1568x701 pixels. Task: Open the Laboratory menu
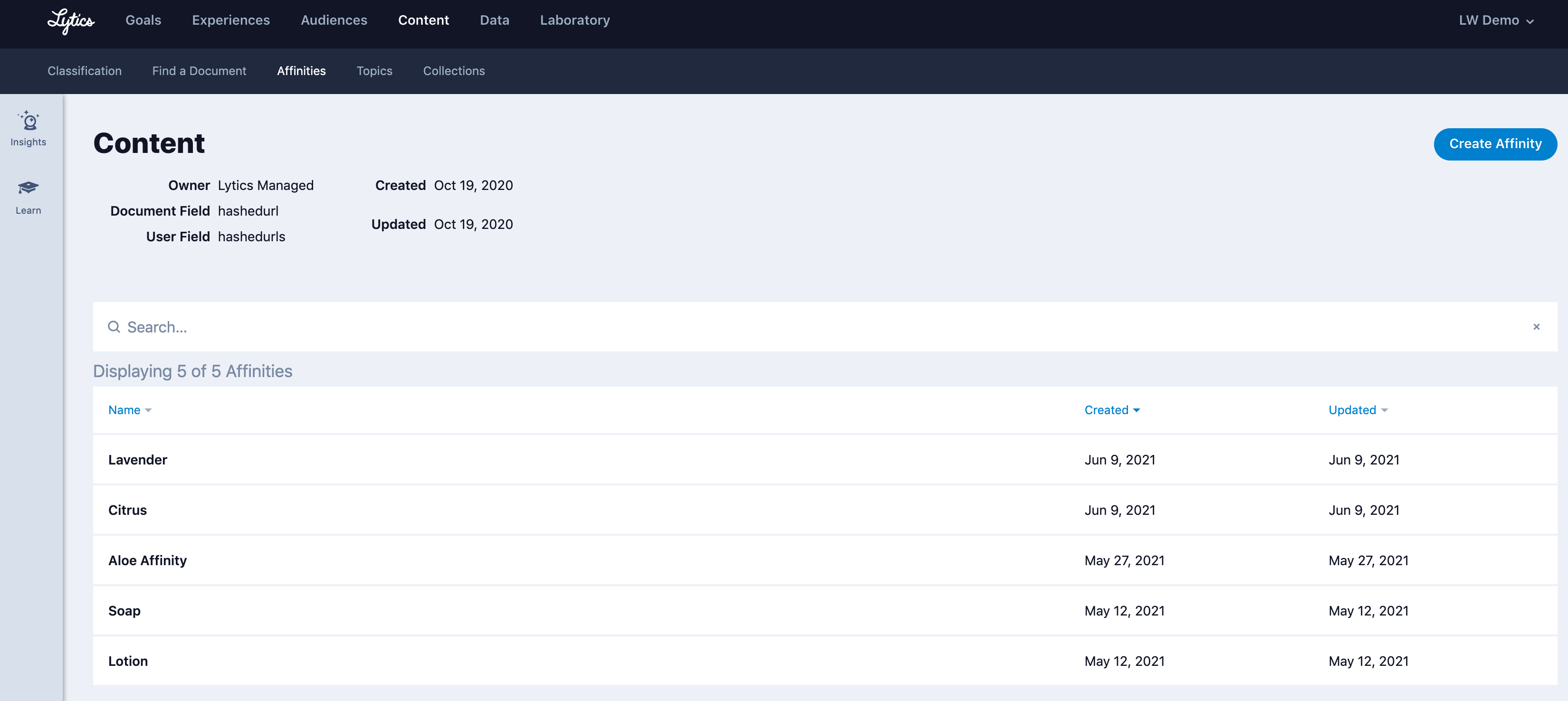point(574,21)
